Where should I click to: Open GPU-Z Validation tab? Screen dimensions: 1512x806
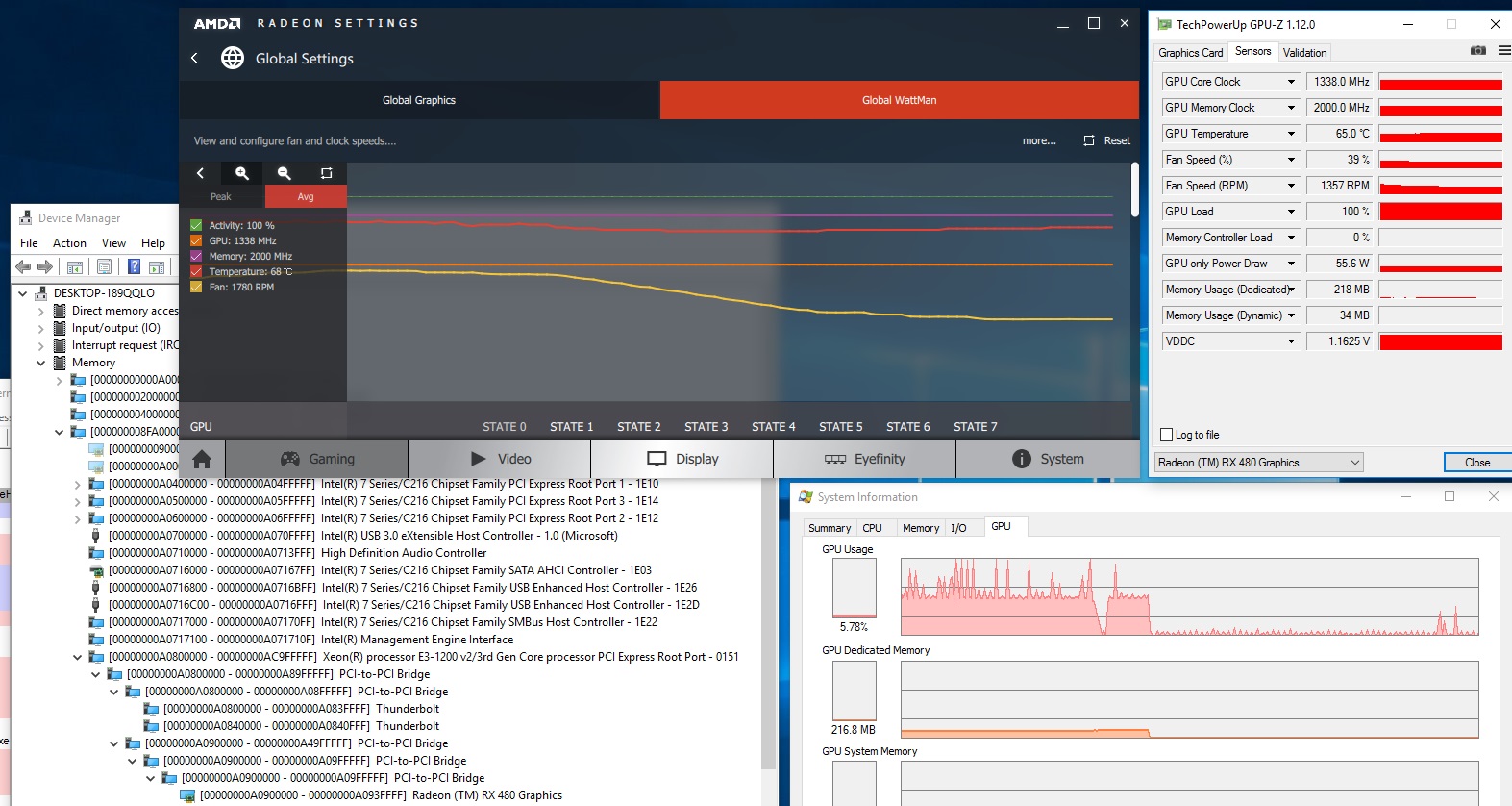pos(1304,53)
